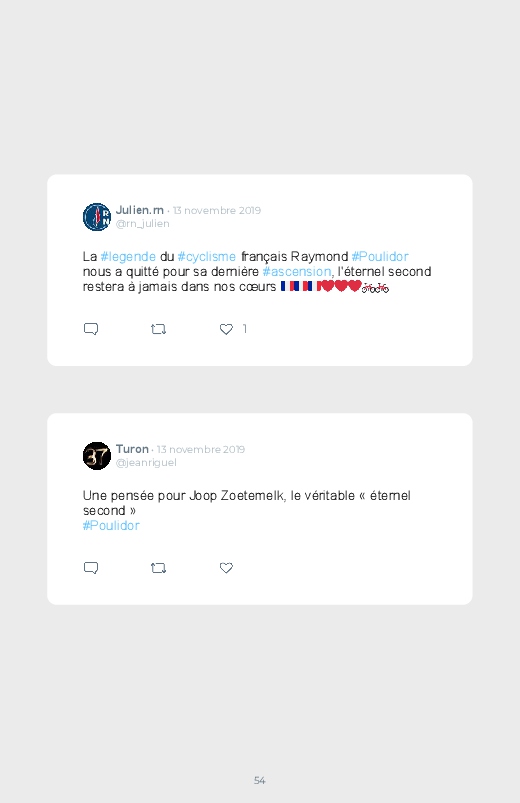520x803 pixels.
Task: Open Julien.m profile avatar
Action: point(97,217)
